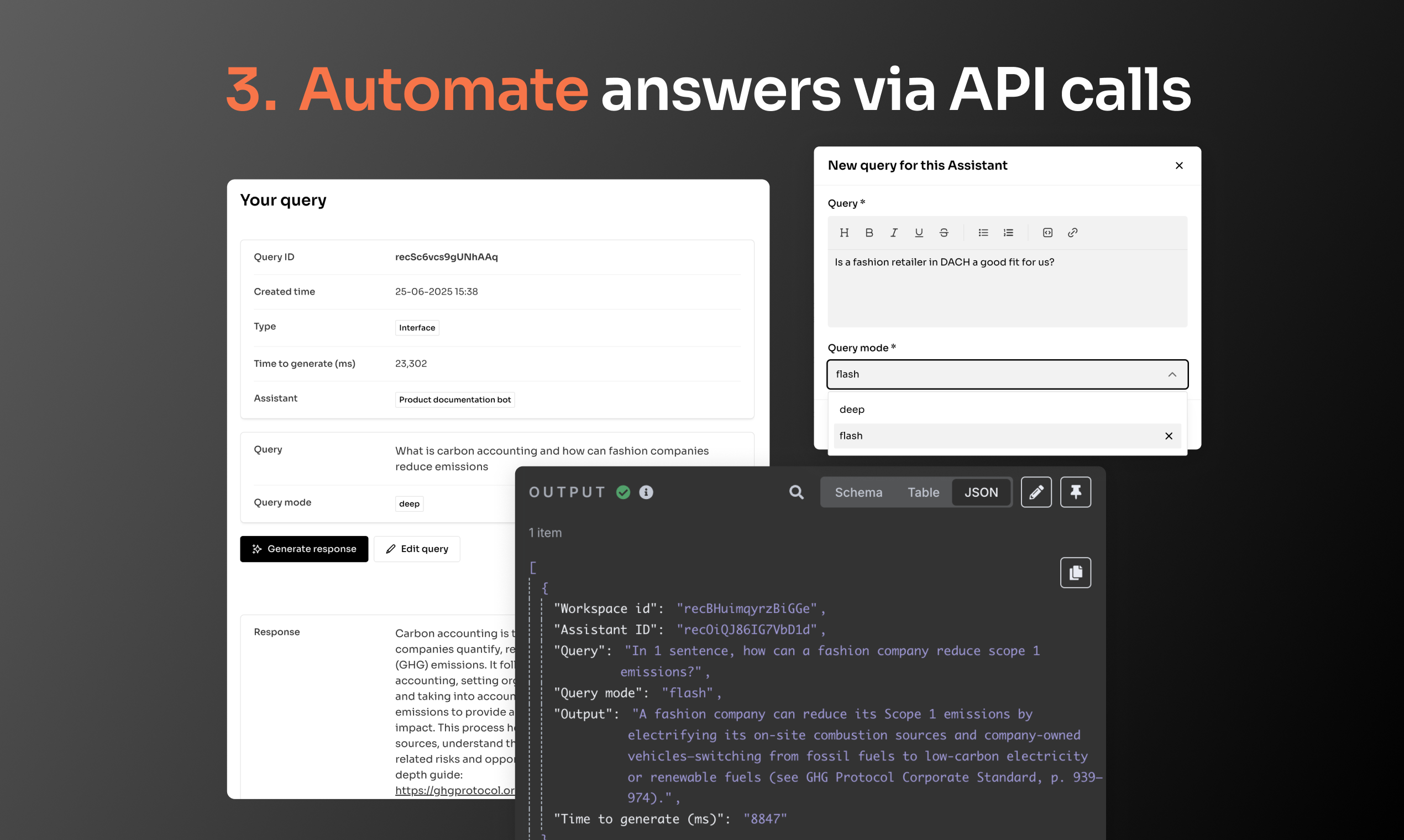This screenshot has height=840, width=1404.
Task: Insert a code block
Action: pos(1047,233)
